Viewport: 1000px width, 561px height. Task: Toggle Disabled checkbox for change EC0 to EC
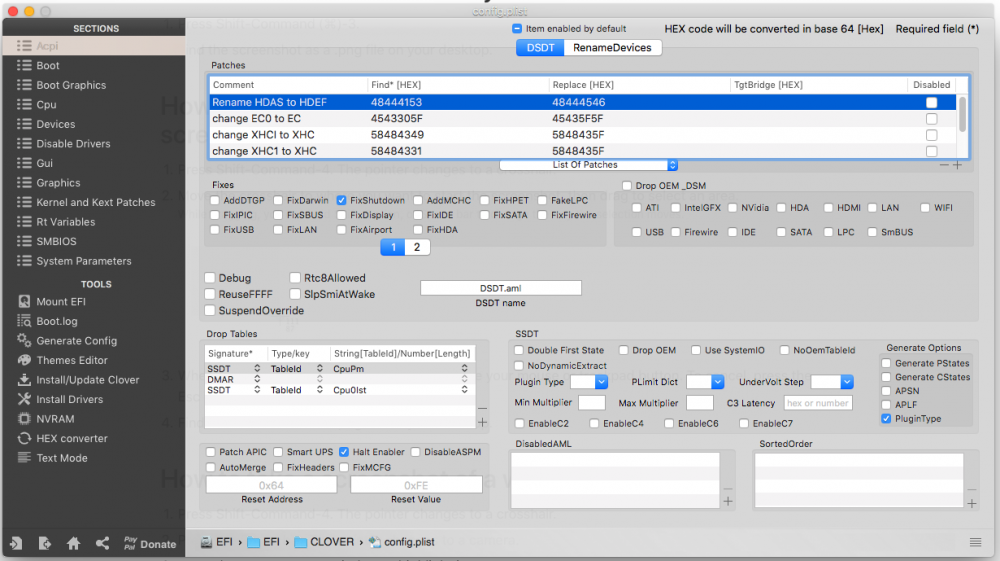coord(932,119)
